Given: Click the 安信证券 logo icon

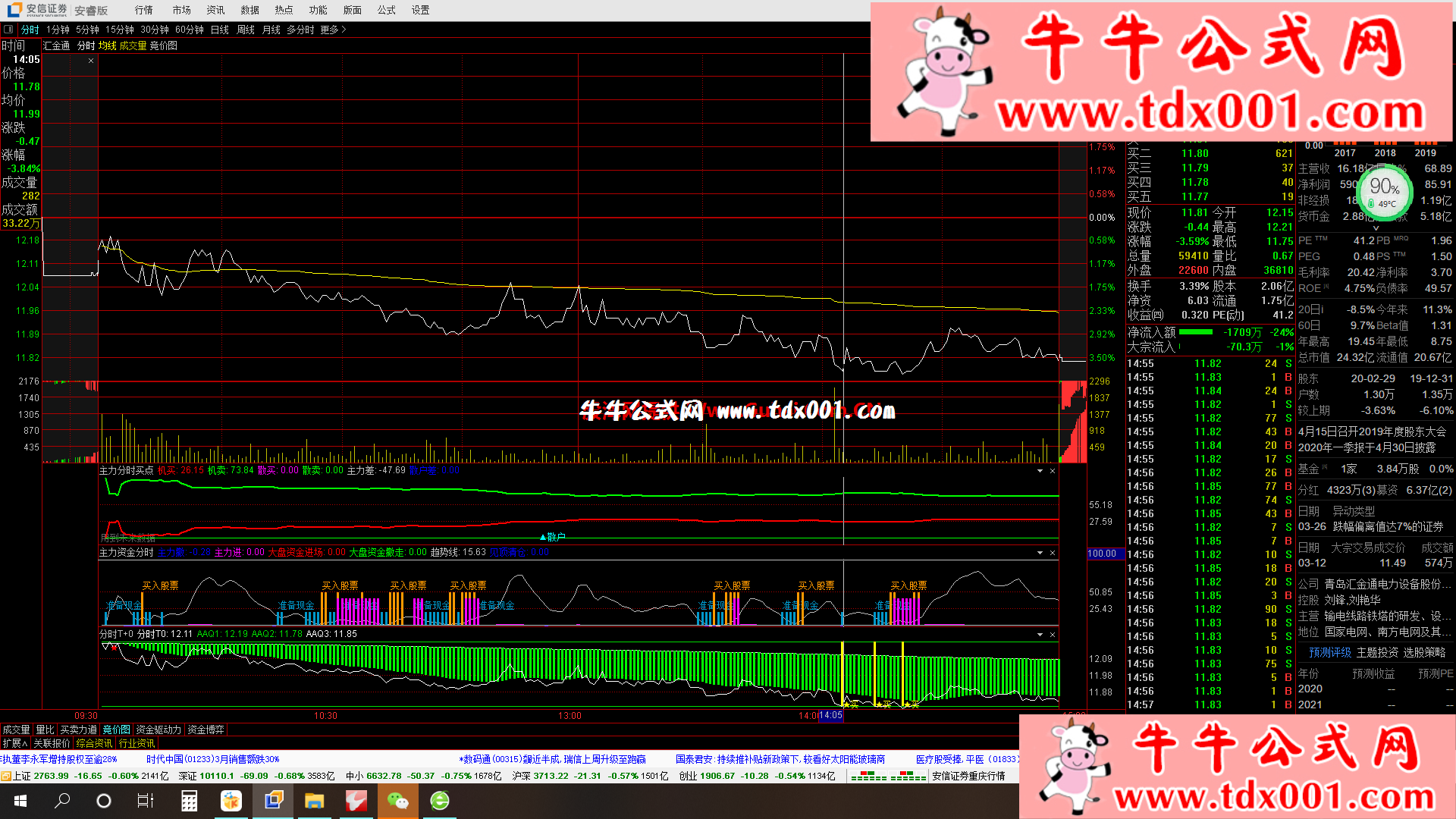Looking at the screenshot, I should coord(14,10).
